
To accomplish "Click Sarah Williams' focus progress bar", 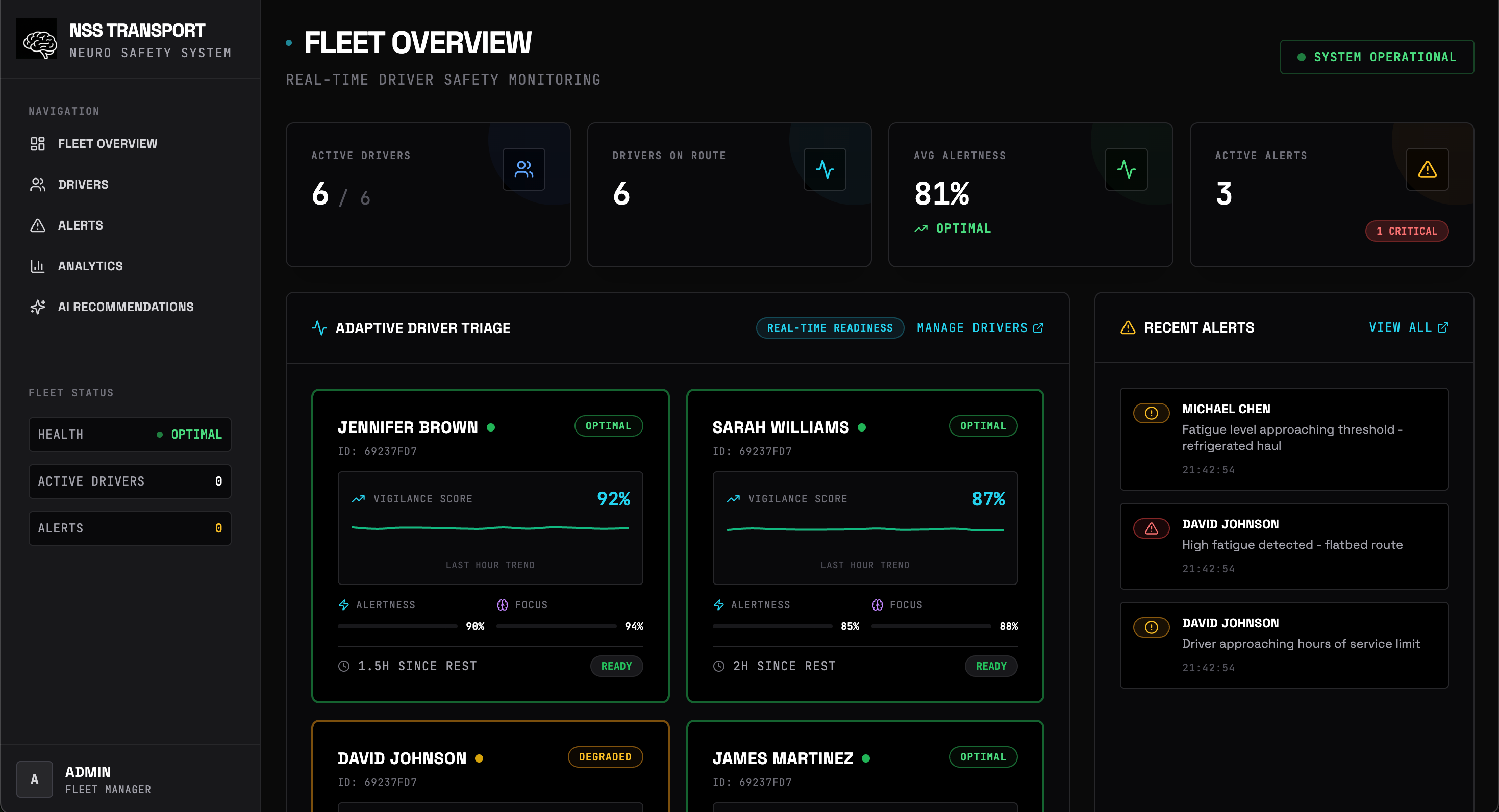I will [x=931, y=626].
